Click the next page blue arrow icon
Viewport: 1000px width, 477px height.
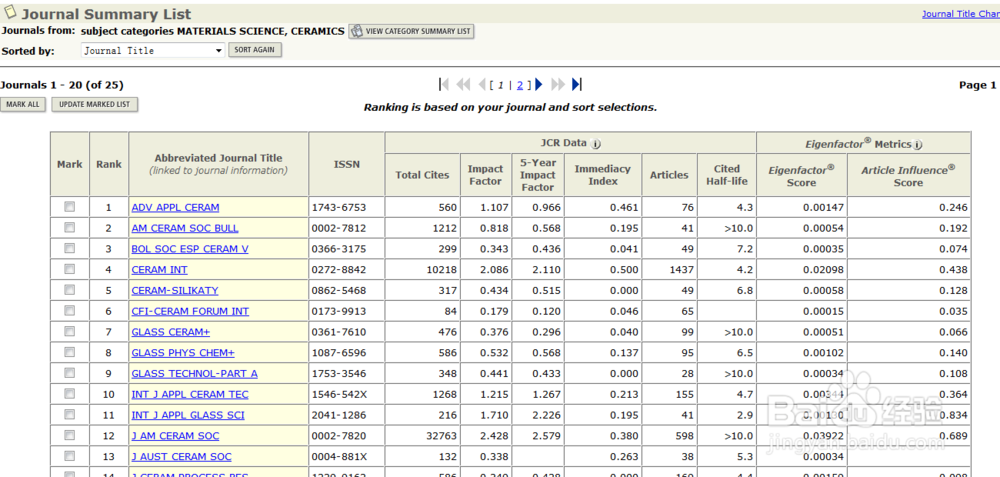(x=539, y=84)
